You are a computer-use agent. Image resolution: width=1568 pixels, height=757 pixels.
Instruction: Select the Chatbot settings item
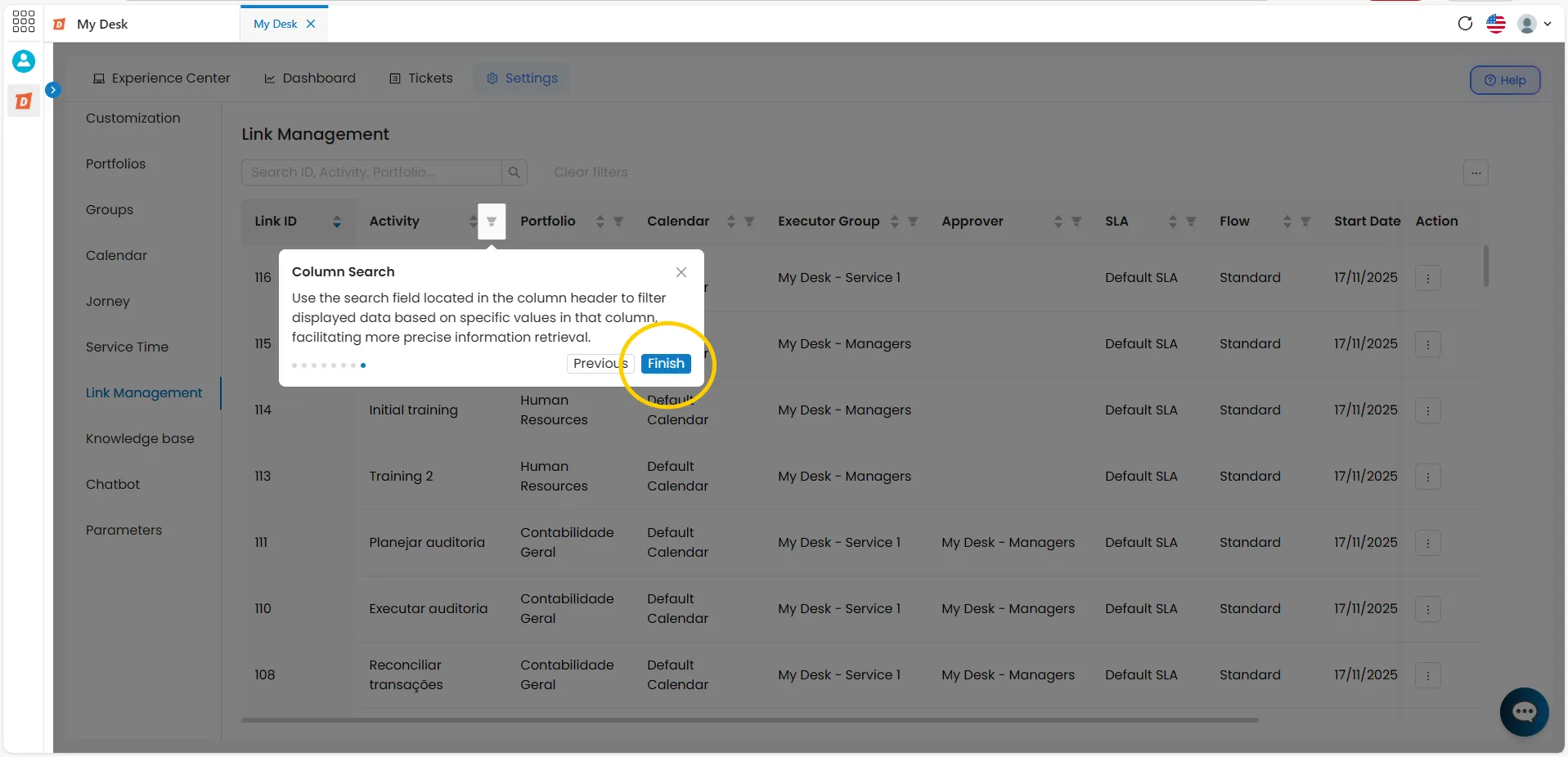click(113, 485)
